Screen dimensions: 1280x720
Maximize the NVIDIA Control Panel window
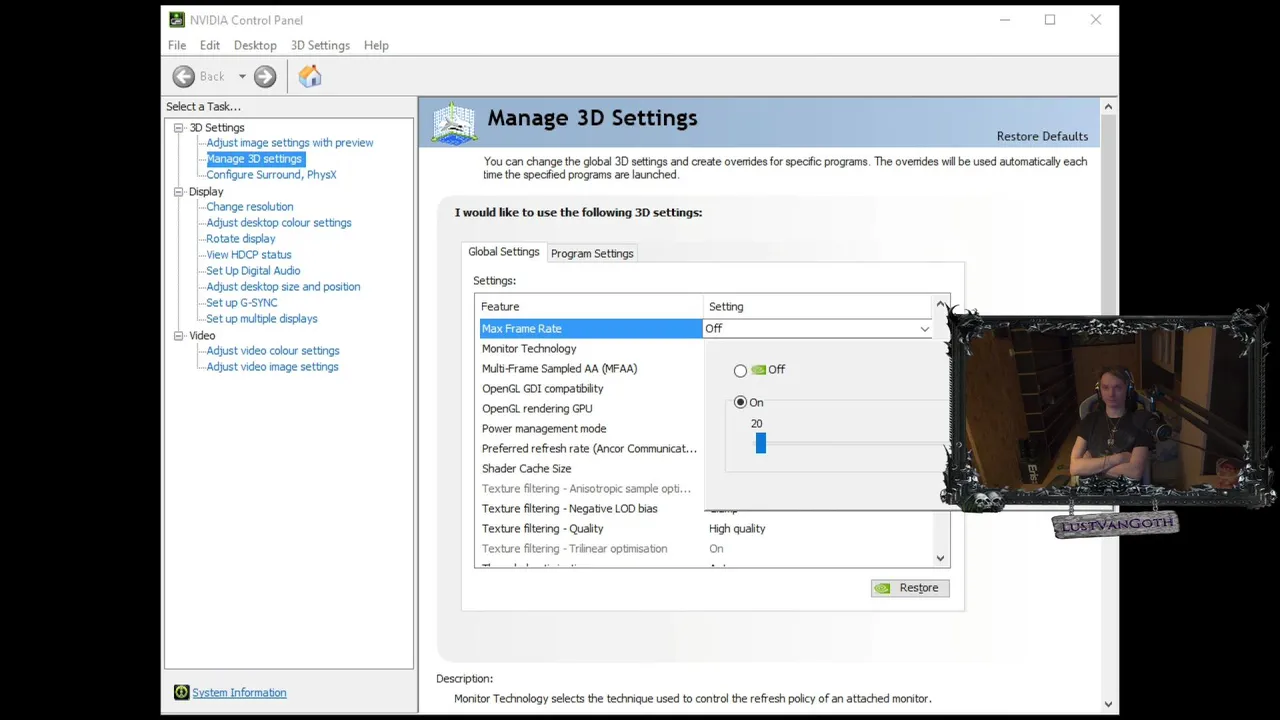coord(1050,19)
